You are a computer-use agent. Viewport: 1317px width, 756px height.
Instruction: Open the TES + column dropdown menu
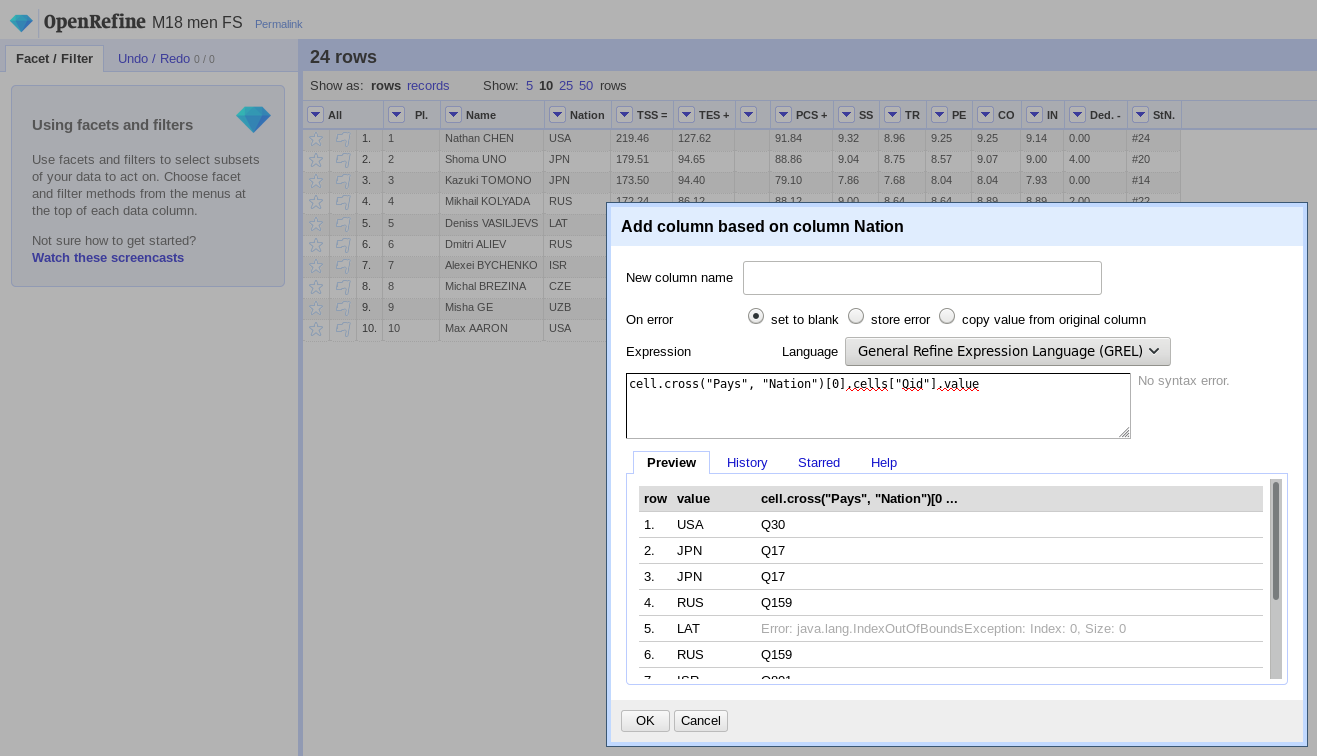686,114
